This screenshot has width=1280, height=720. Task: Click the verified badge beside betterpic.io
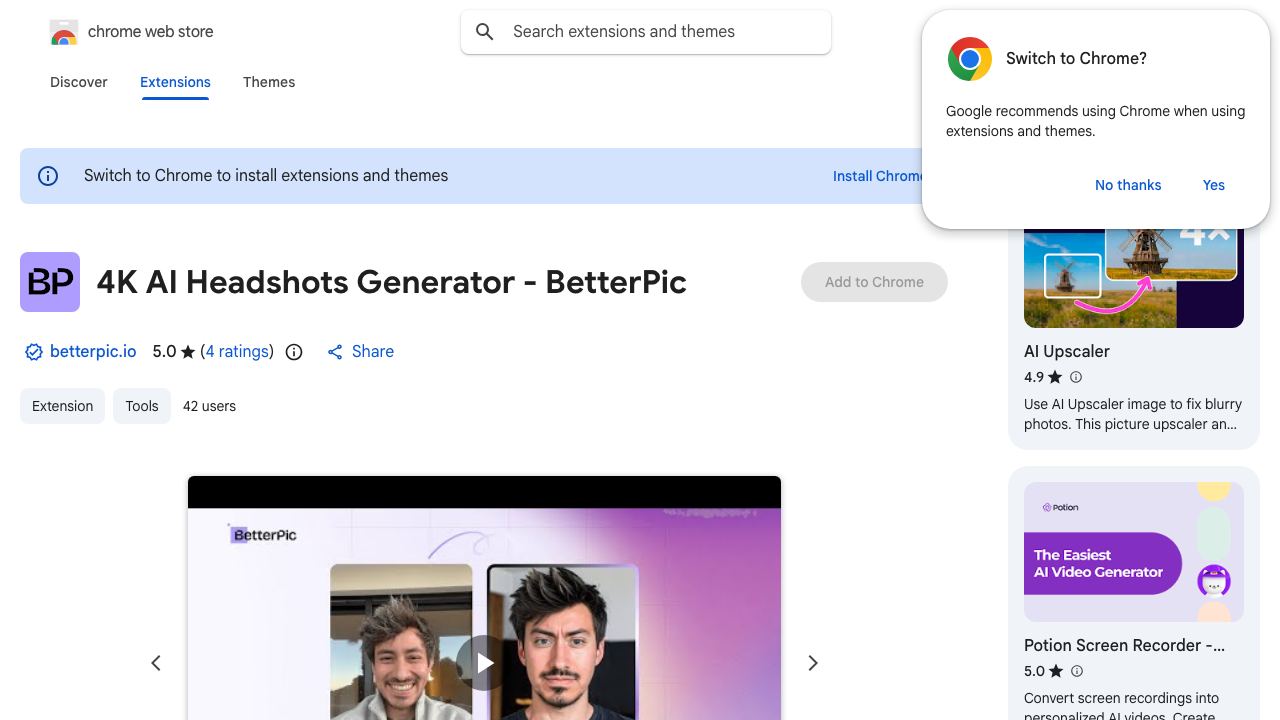click(34, 352)
